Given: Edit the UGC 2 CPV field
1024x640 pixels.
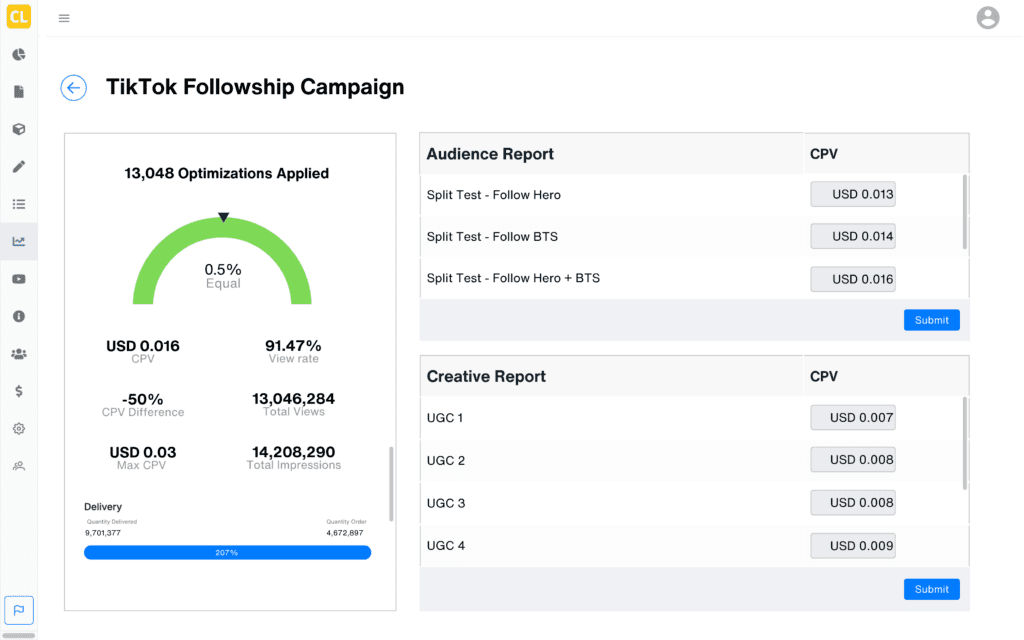Looking at the screenshot, I should pyautogui.click(x=853, y=460).
